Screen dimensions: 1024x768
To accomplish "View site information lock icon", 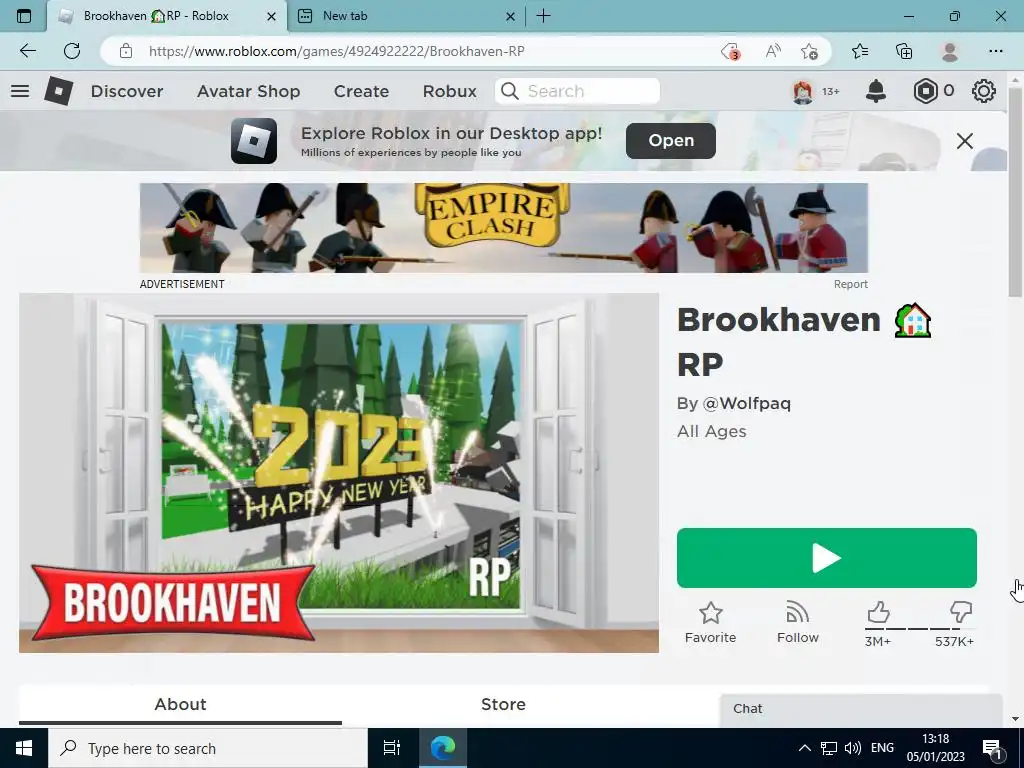I will pos(126,51).
